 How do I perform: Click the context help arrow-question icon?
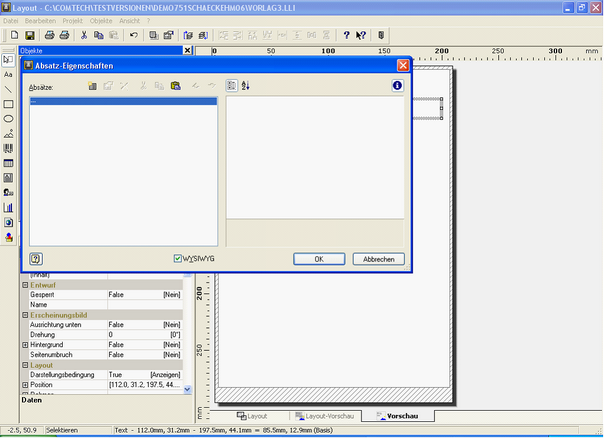(x=361, y=35)
